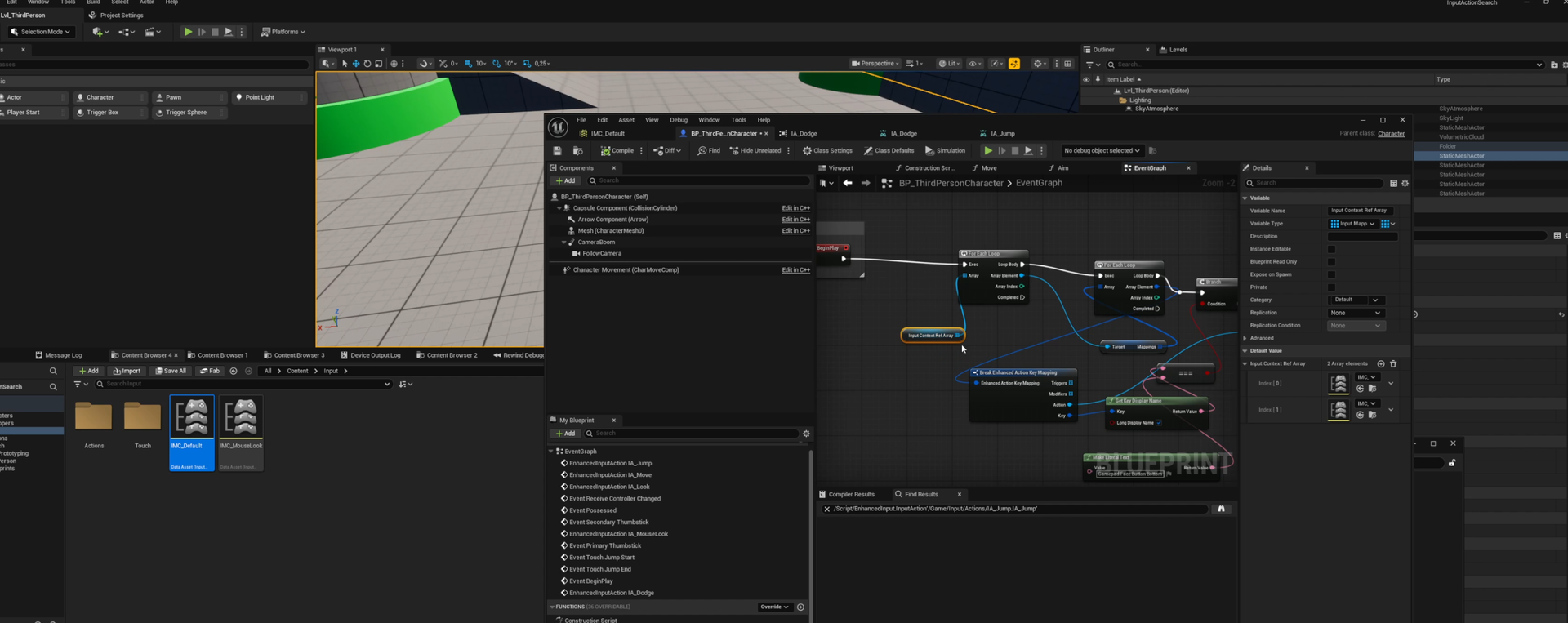Open the Details panel settings gear

click(x=1405, y=183)
